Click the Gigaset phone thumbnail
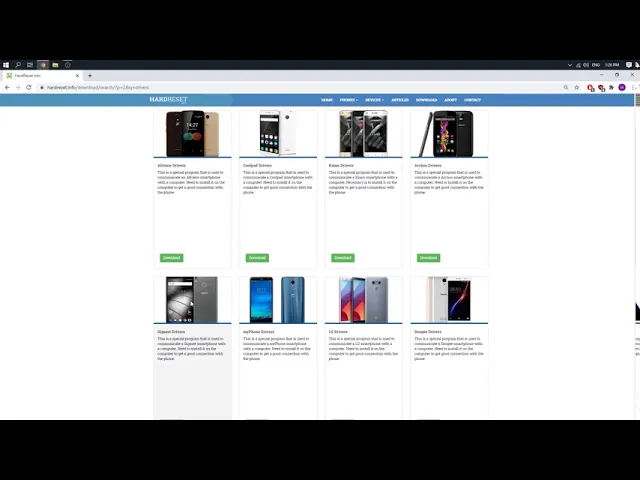The width and height of the screenshot is (640, 480). click(192, 300)
